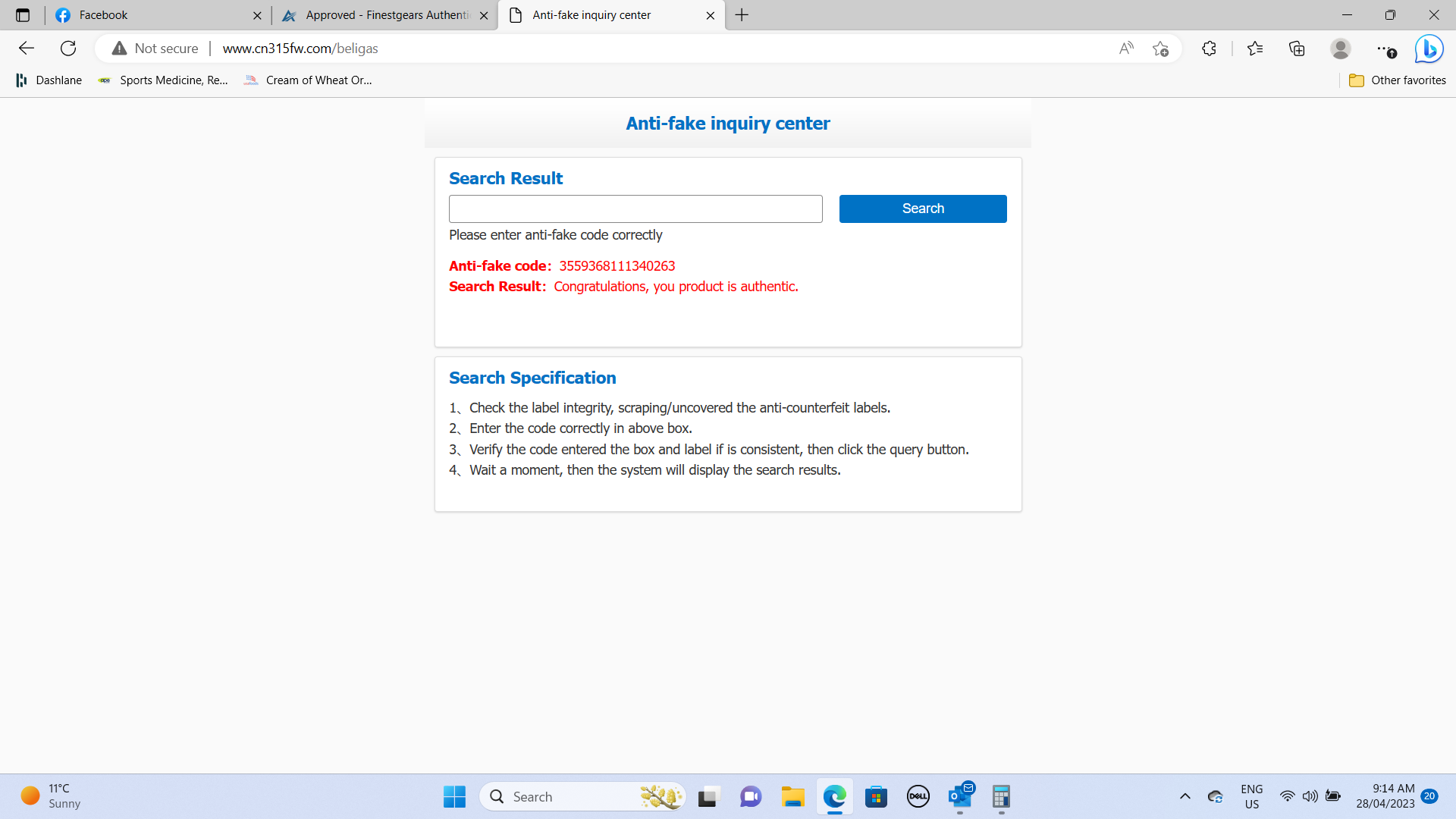The image size is (1456, 819).
Task: Open the Bing sidebar button
Action: tap(1429, 49)
